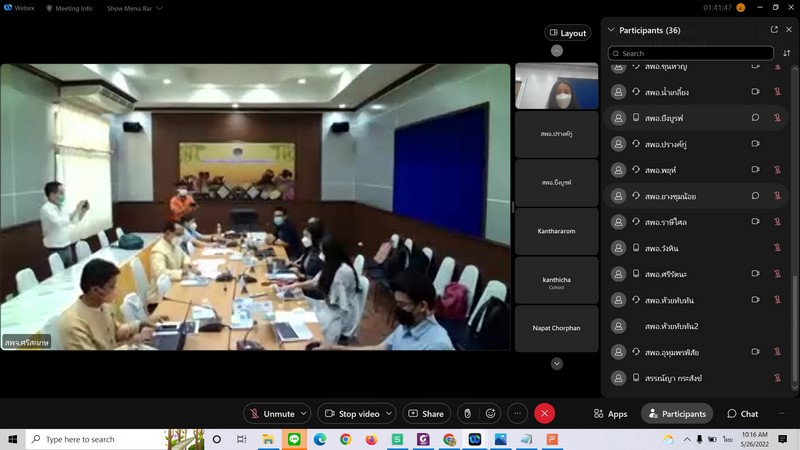
Task: Unmute your microphone
Action: click(x=273, y=413)
